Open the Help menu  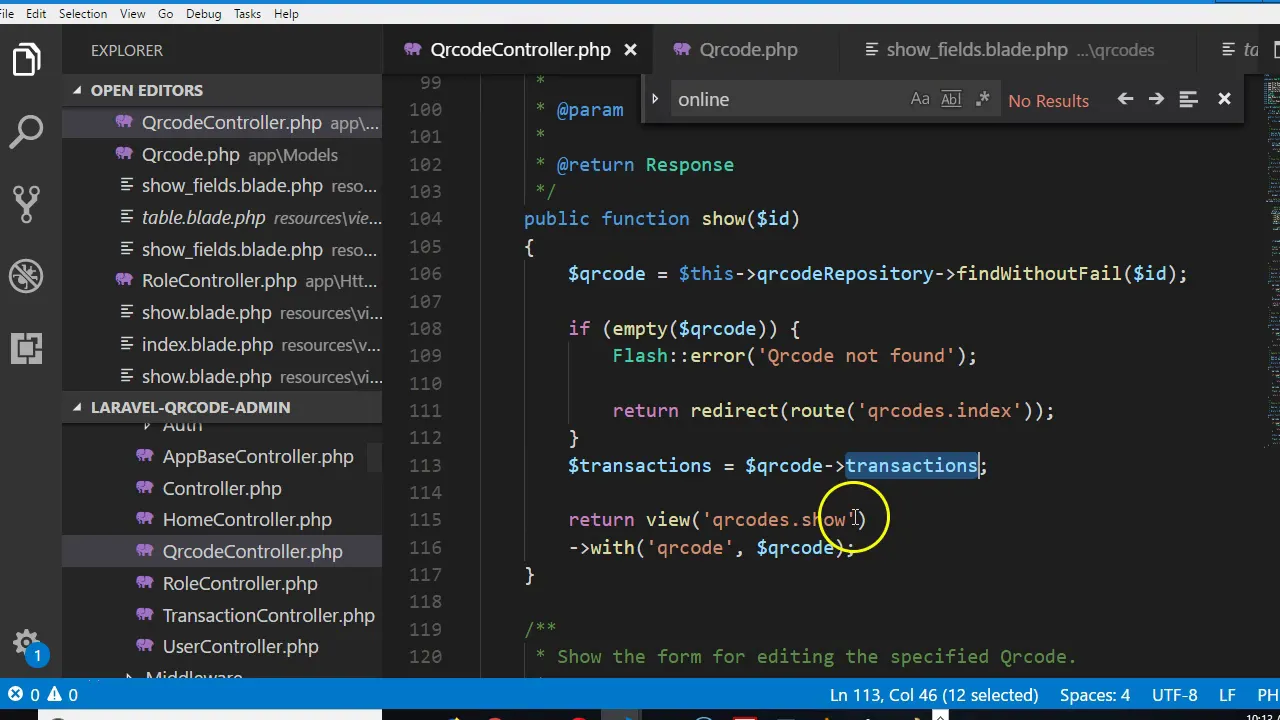pos(286,14)
